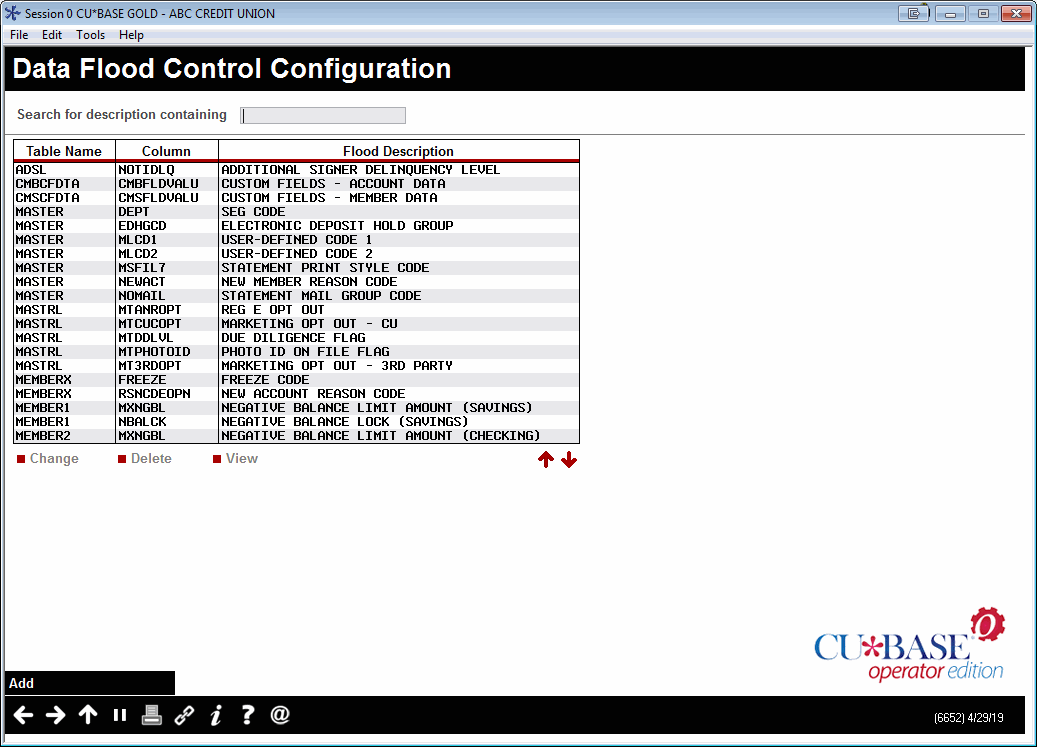
Task: Select the NEW ACCOUNT REASON CODE row
Action: click(x=296, y=394)
